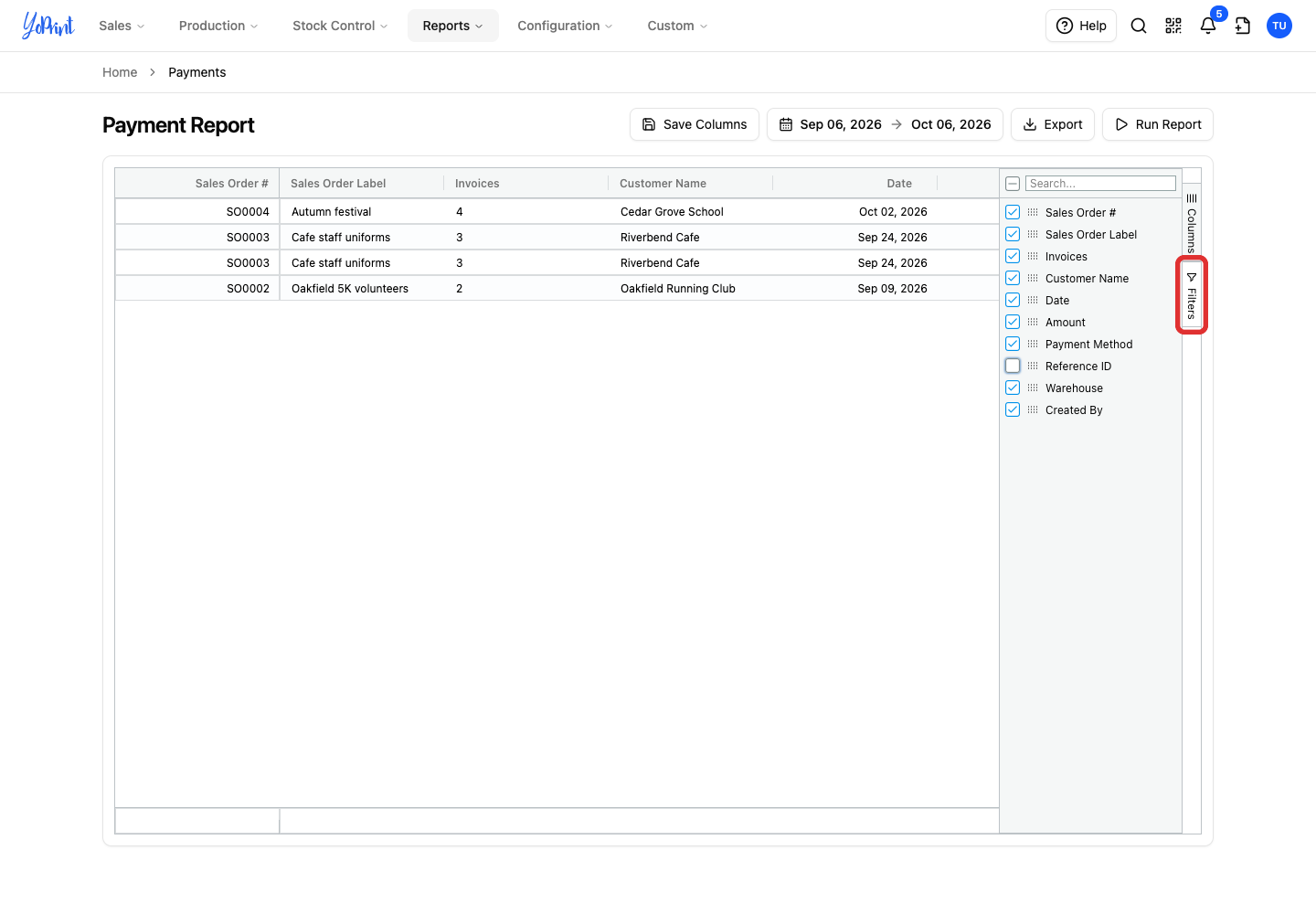Screen dimensions: 1316x914
Task: Click drag handle icon beside Amount
Action: tap(1033, 322)
